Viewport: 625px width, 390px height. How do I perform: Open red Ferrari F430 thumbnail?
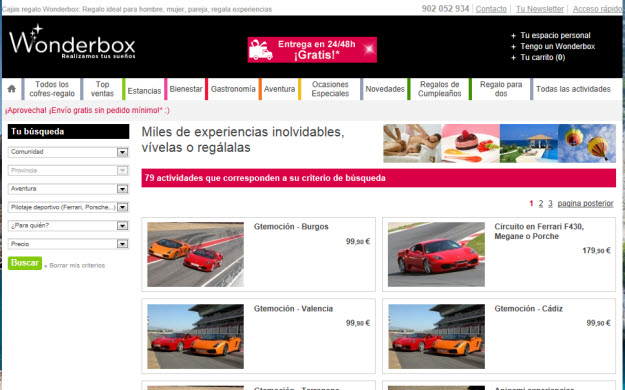click(436, 254)
